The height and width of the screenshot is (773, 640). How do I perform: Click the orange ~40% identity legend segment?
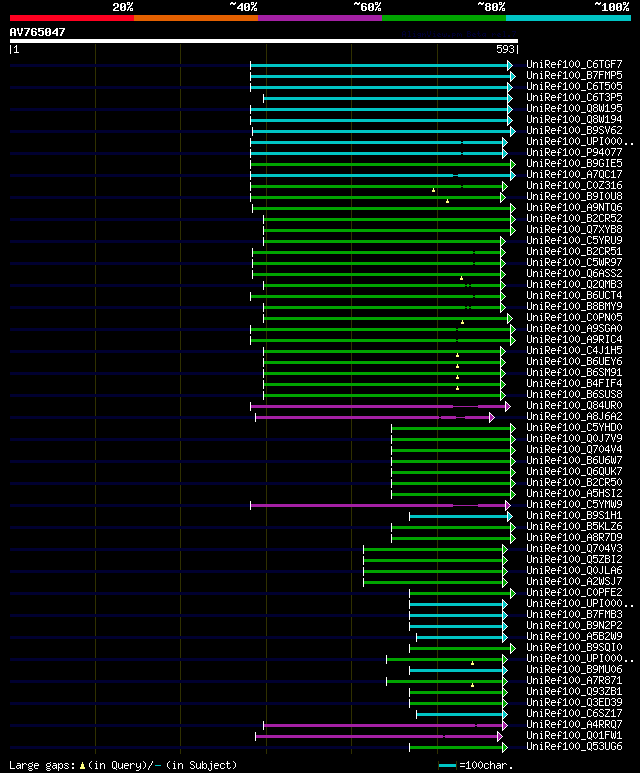pyautogui.click(x=196, y=18)
